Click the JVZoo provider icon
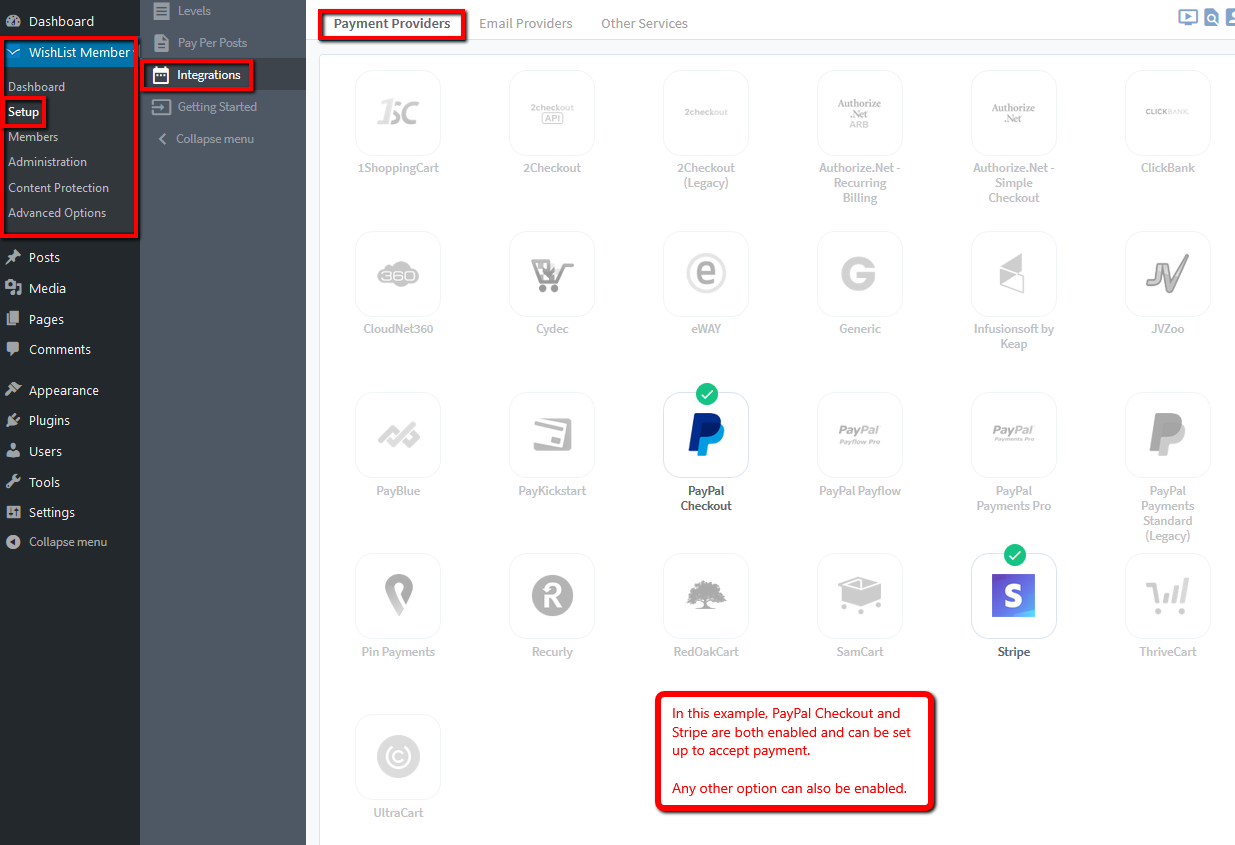Viewport: 1235px width, 845px height. point(1168,274)
